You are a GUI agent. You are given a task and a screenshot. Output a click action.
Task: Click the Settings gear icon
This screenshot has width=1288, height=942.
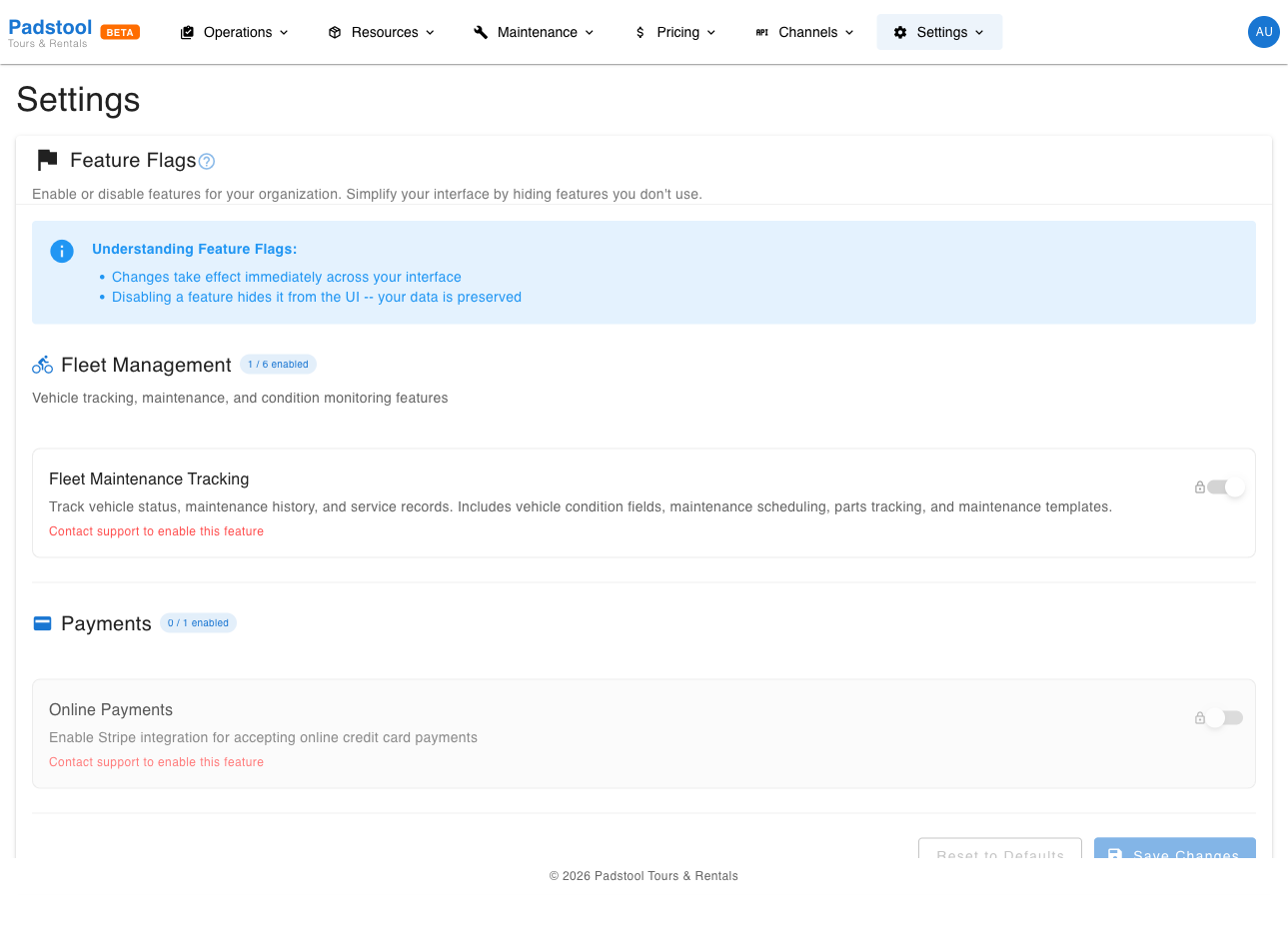[900, 32]
